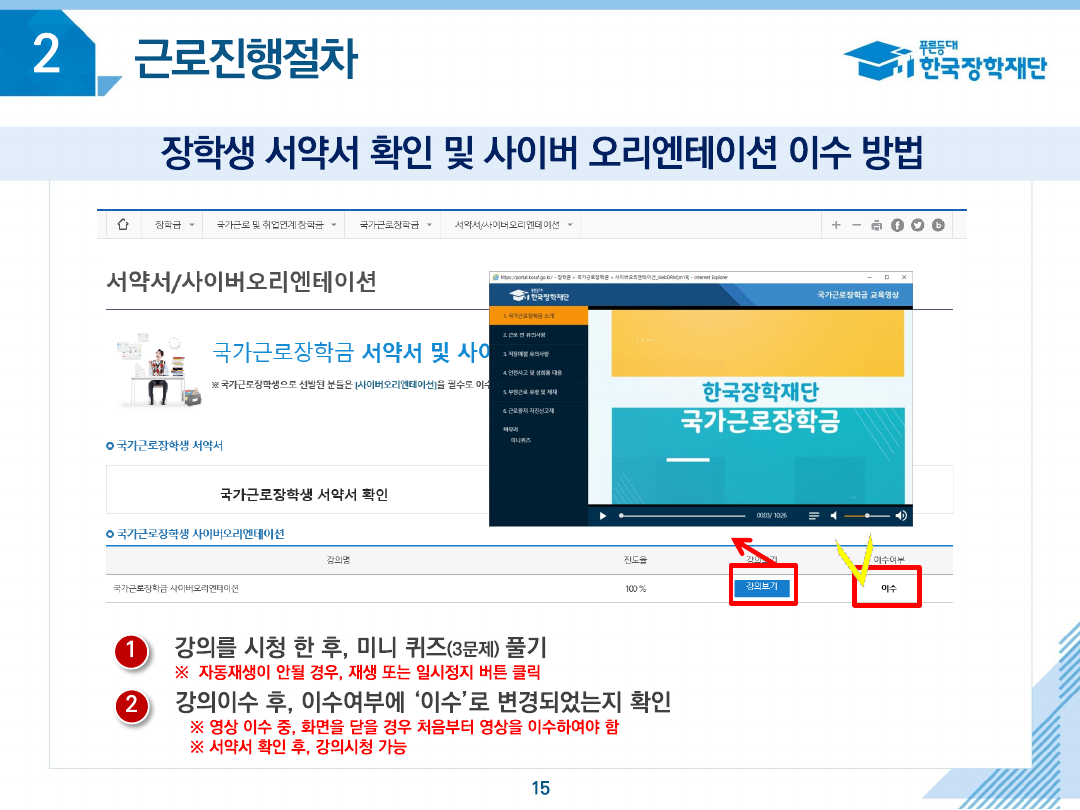Click the zoom in plus icon
Screen dimensions: 1080x810
836,225
